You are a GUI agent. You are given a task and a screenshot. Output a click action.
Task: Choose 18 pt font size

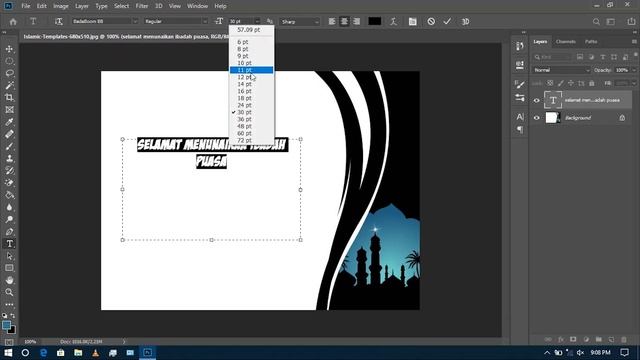tap(251, 98)
